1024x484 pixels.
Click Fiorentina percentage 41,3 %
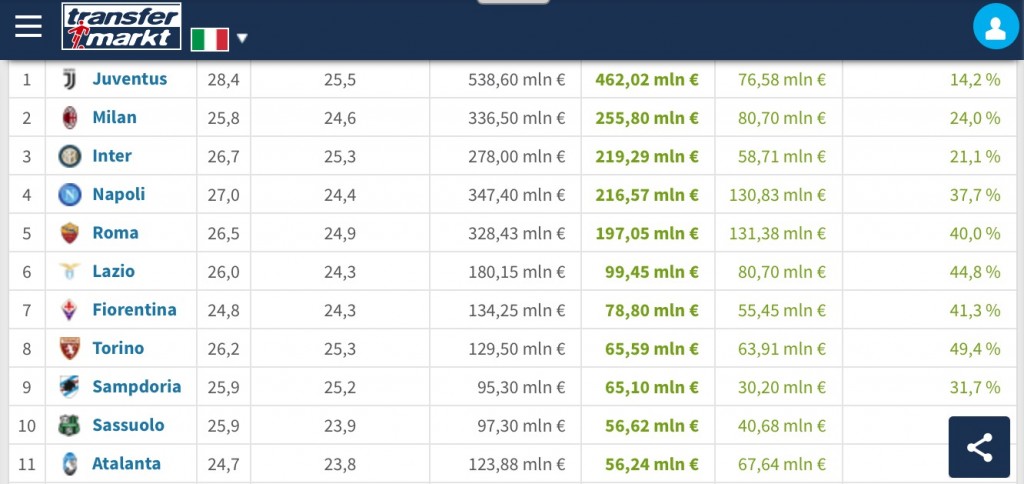click(x=975, y=310)
